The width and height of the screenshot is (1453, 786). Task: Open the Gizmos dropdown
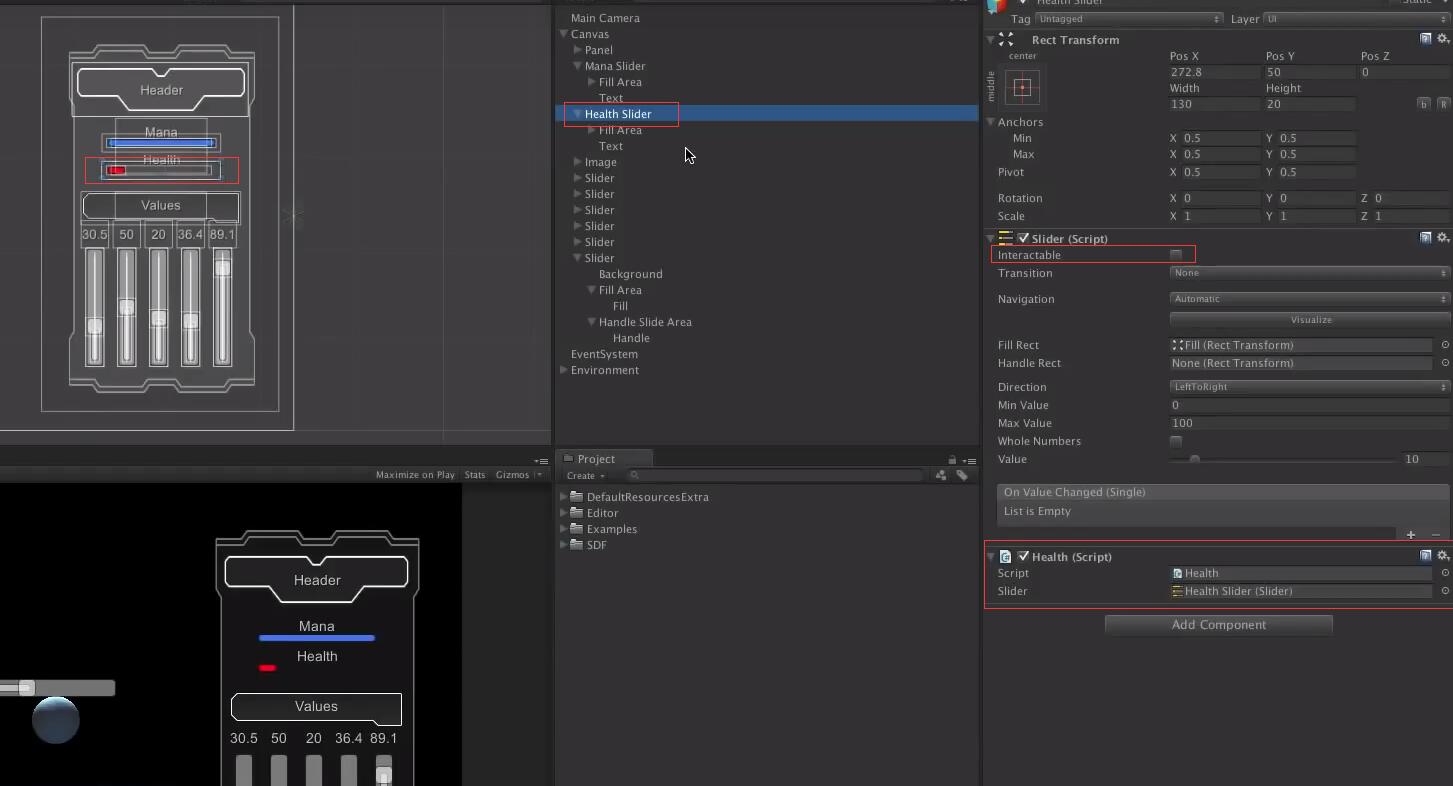click(x=518, y=475)
